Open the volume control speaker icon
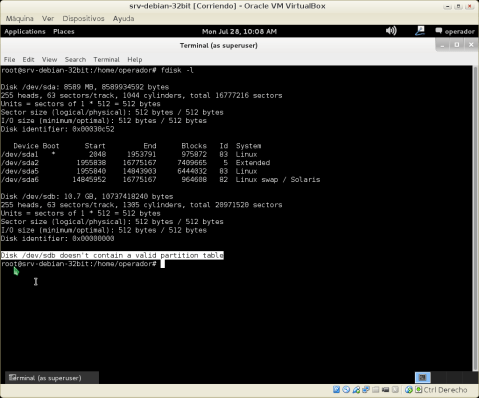 391,31
